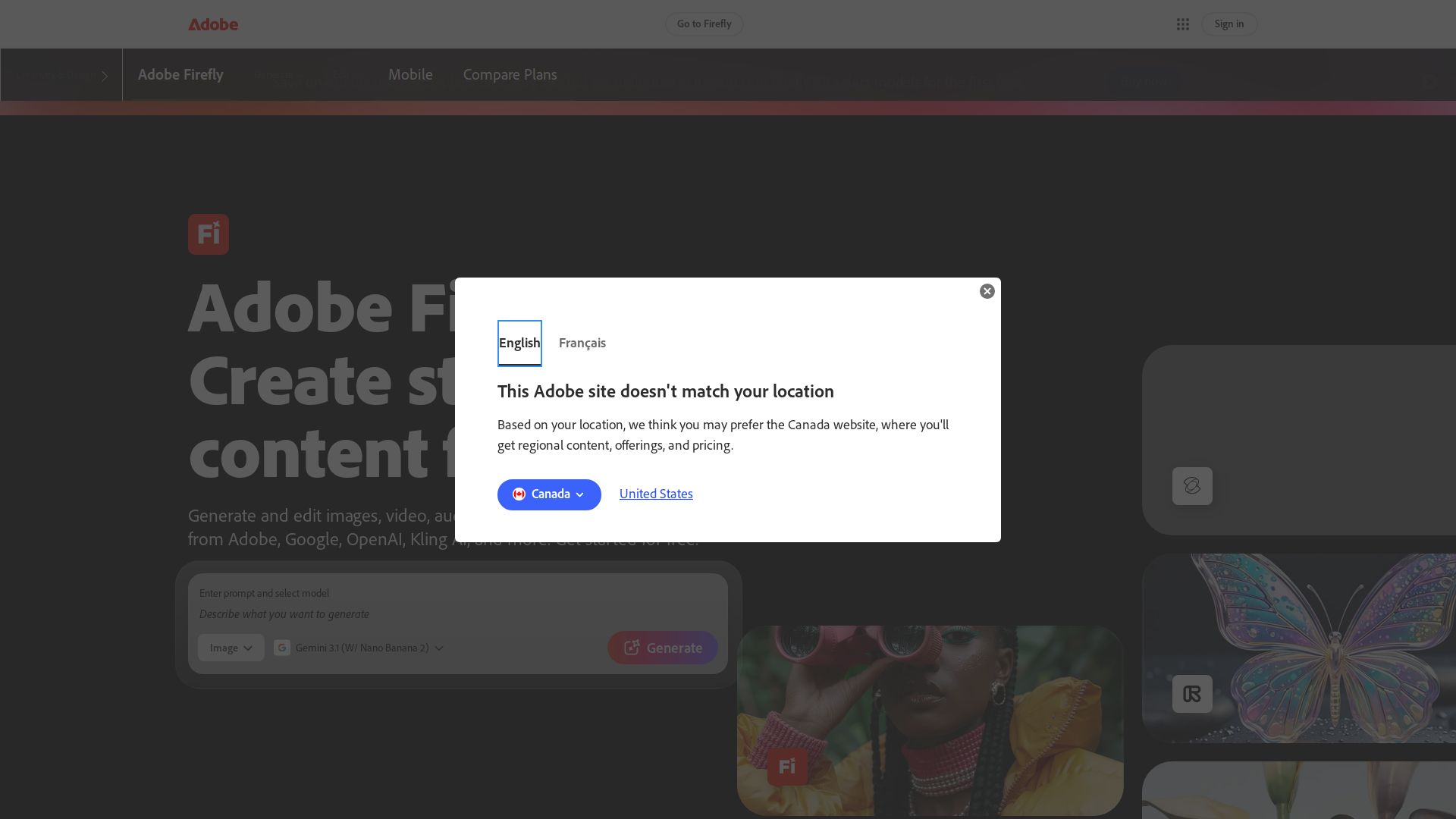1456x819 pixels.
Task: Focus the prompt description input field
Action: tap(457, 614)
